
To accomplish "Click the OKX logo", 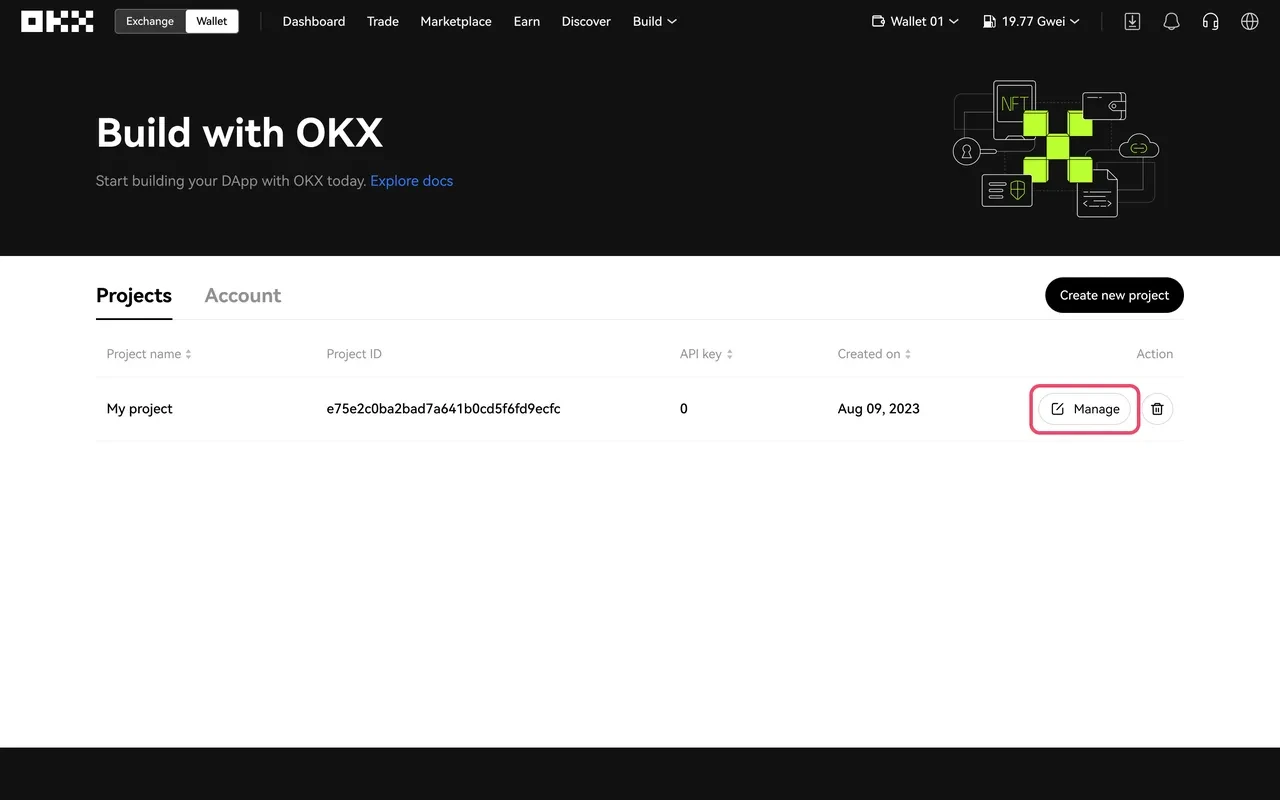I will click(57, 21).
